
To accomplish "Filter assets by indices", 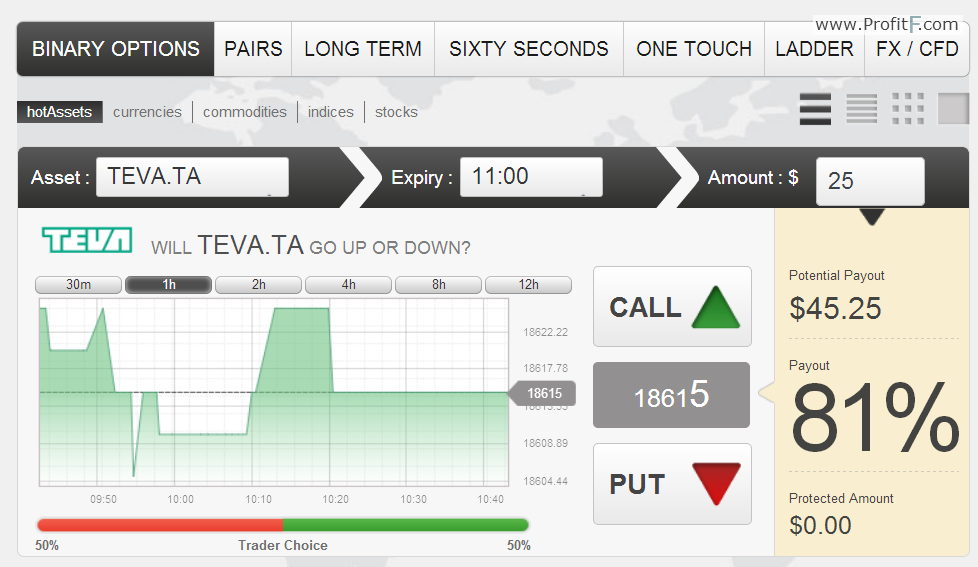I will pos(331,112).
